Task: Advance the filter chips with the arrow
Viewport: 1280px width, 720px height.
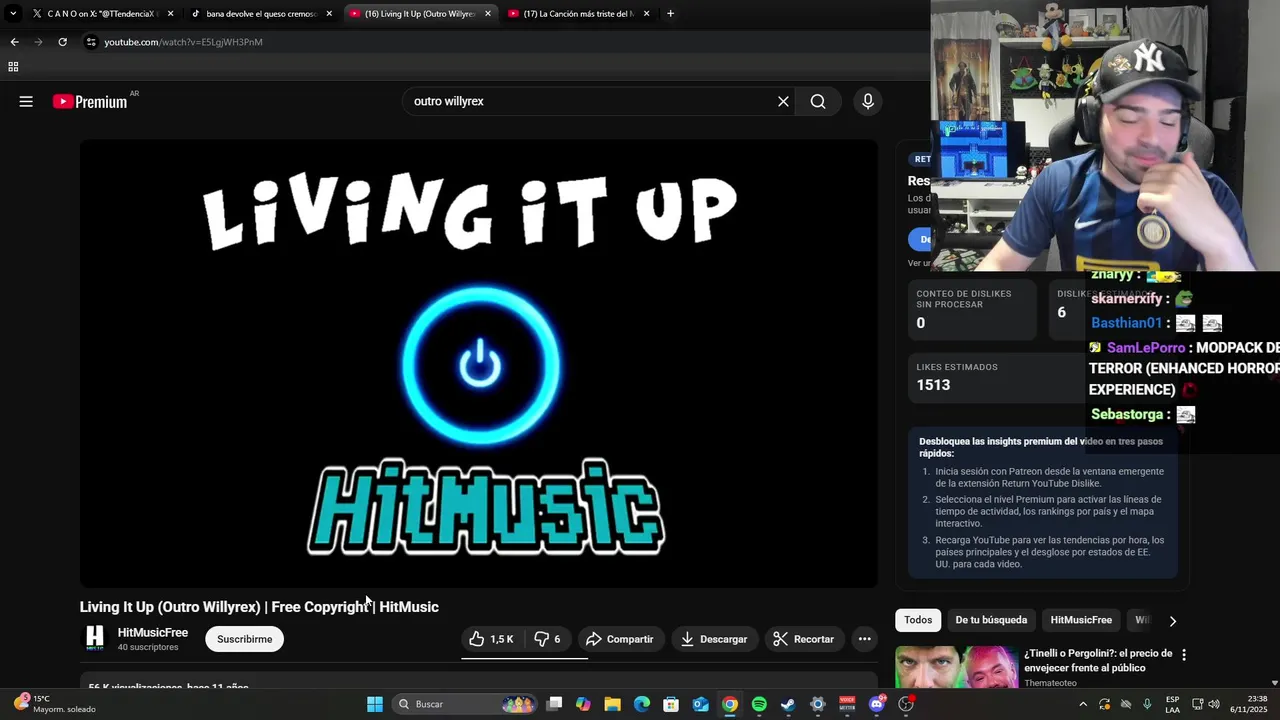Action: coord(1172,621)
